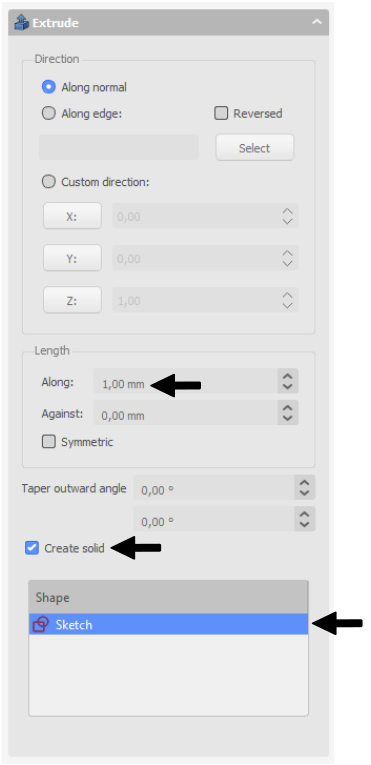Click the Extrude panel header icon
Screen dimensions: 371x765
[22, 22]
